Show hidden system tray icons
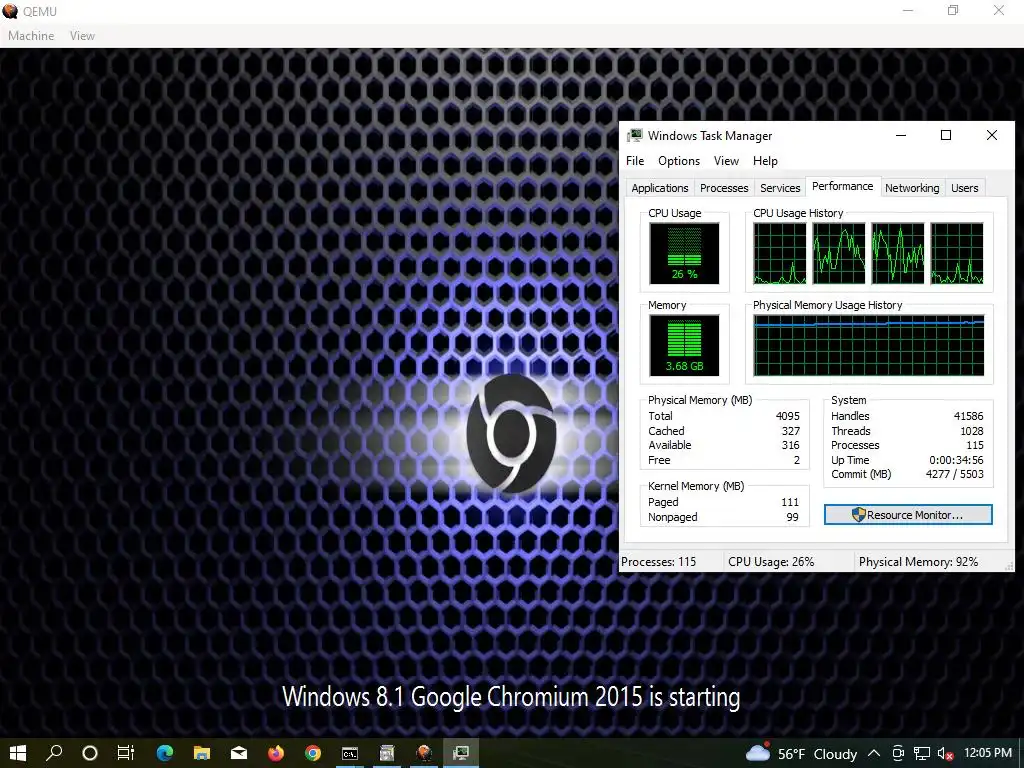Screen dimensions: 1024x768 click(874, 754)
